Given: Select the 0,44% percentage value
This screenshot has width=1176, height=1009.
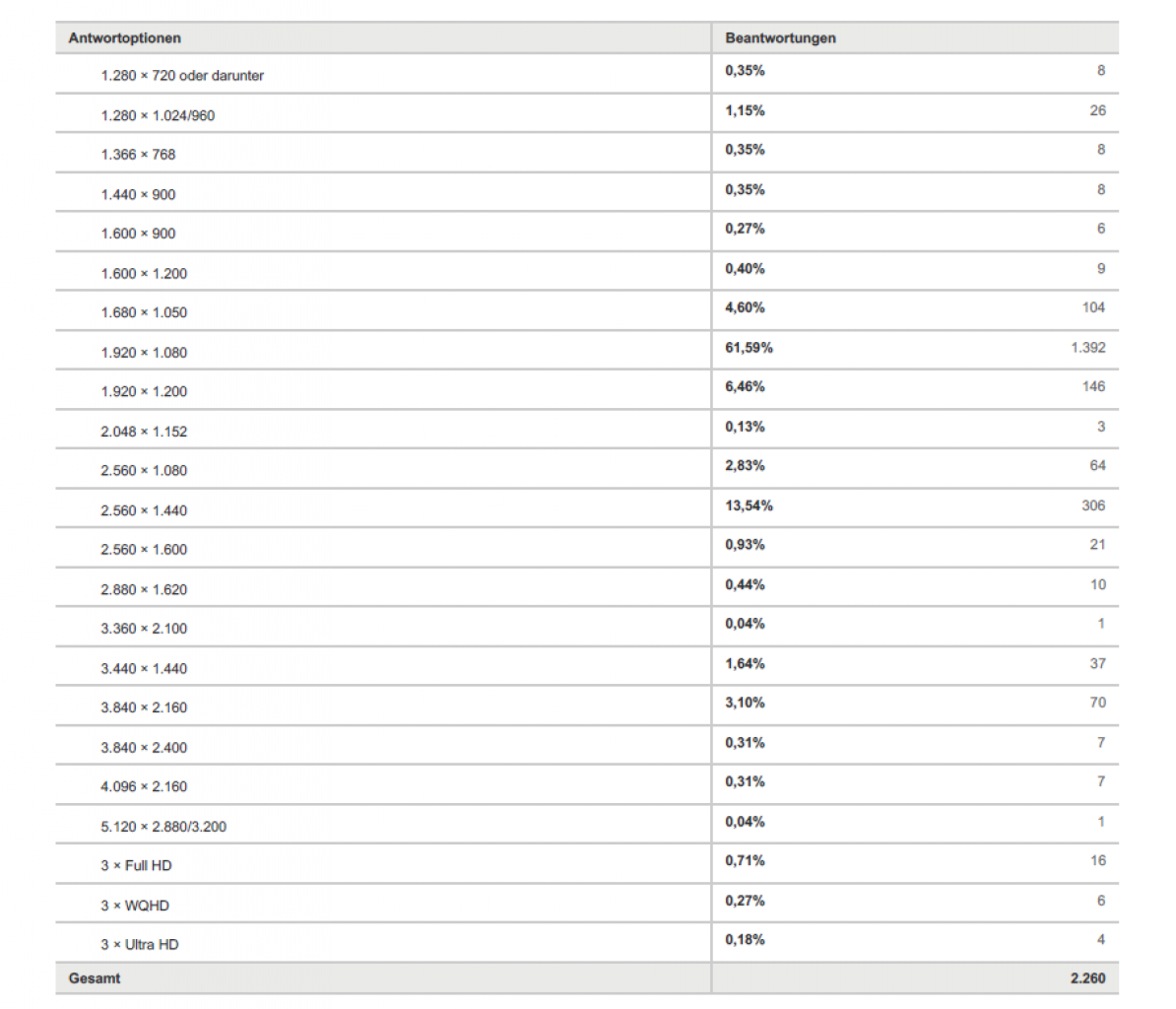Looking at the screenshot, I should [x=745, y=584].
